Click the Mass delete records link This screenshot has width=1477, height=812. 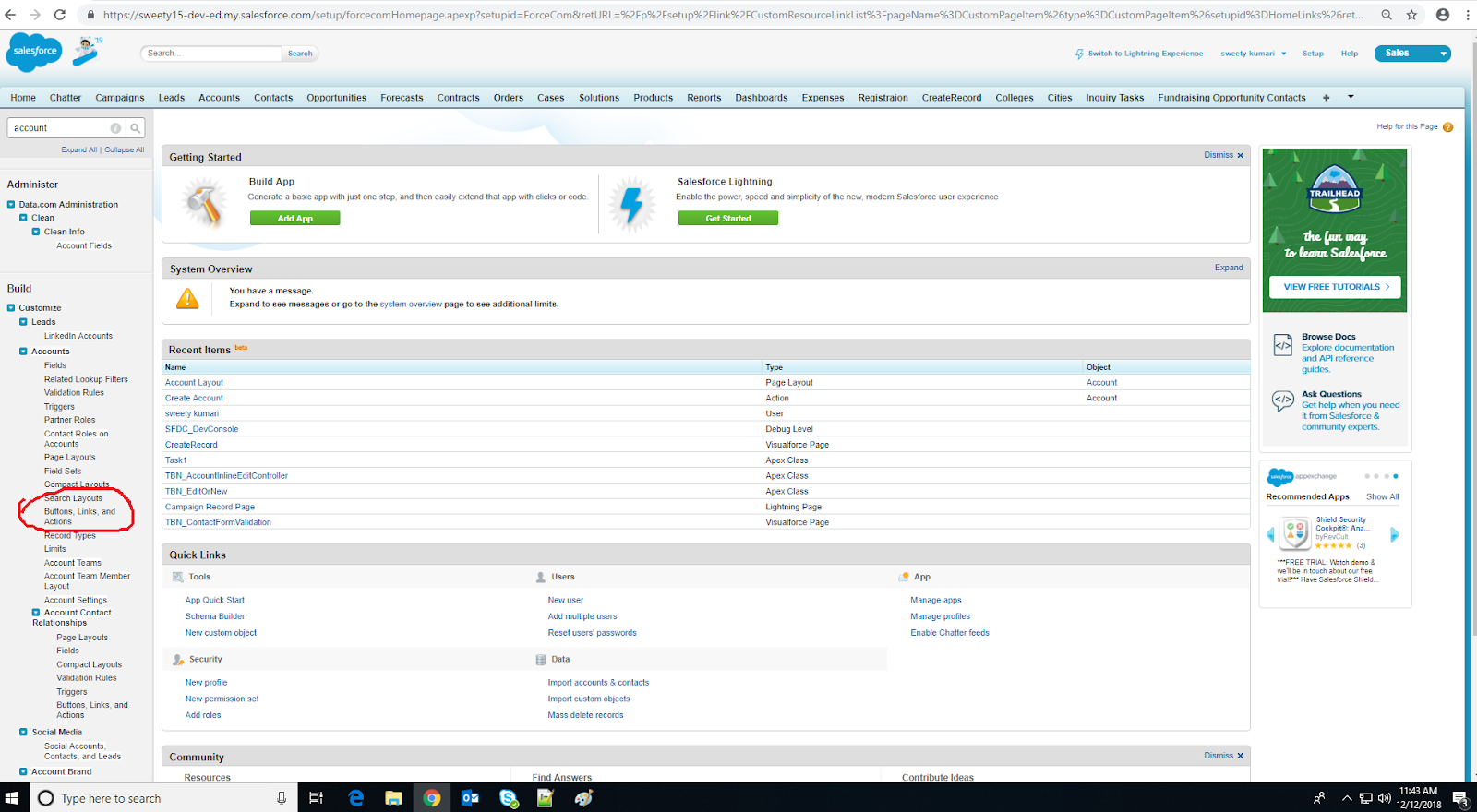585,715
